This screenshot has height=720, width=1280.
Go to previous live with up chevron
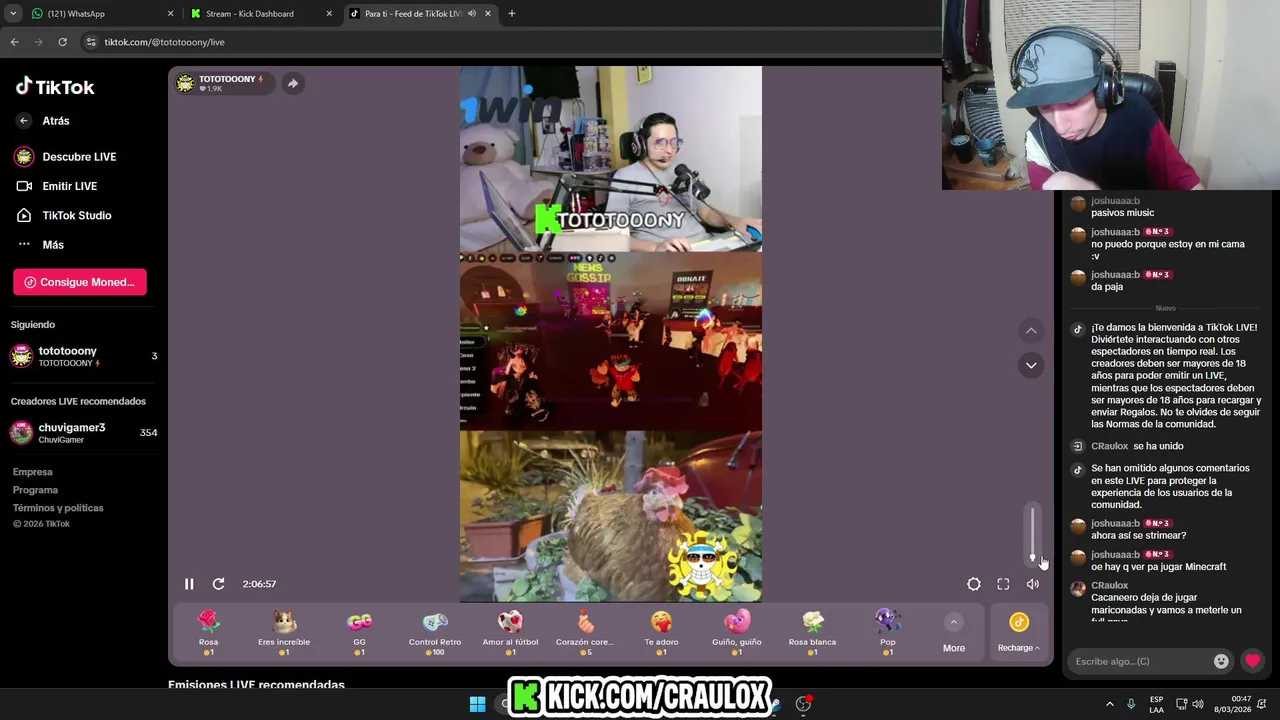pyautogui.click(x=1031, y=331)
